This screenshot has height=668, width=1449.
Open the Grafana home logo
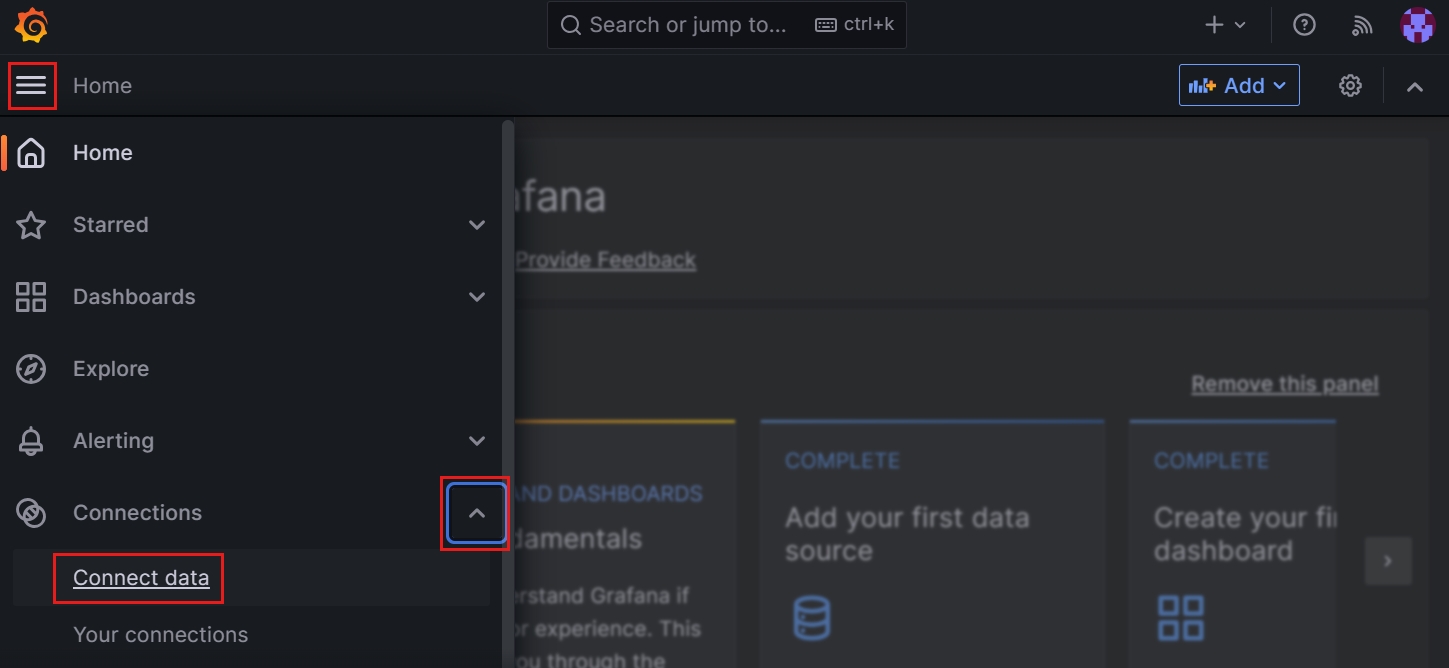pos(31,24)
